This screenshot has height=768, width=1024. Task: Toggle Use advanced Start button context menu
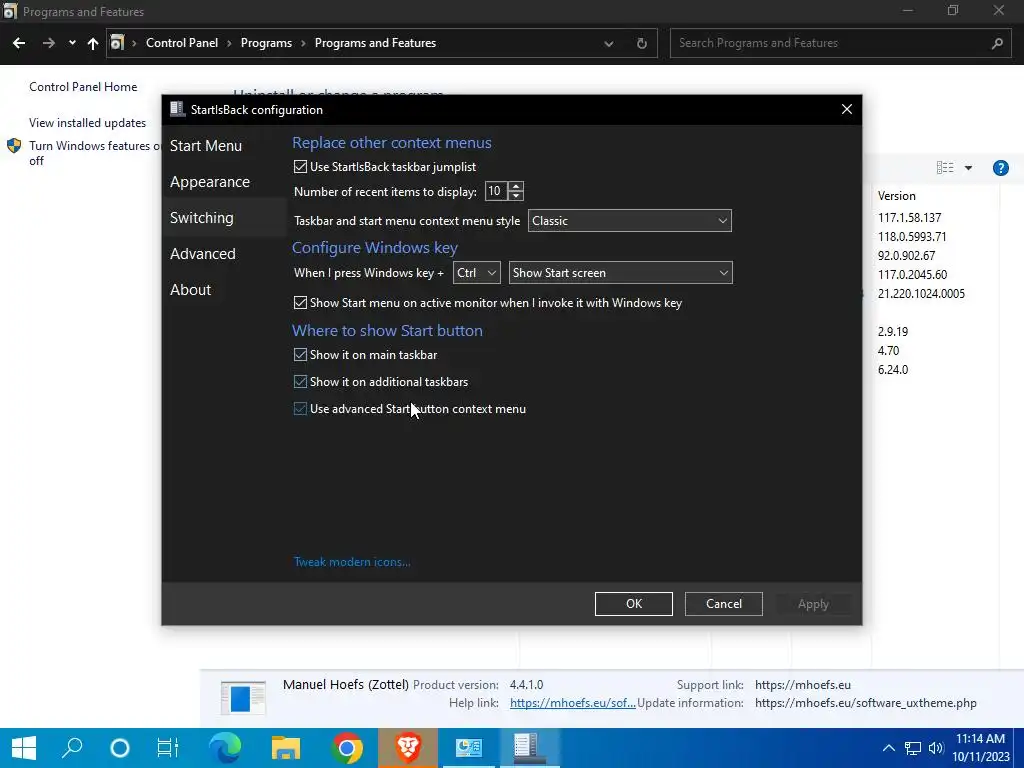click(x=300, y=409)
